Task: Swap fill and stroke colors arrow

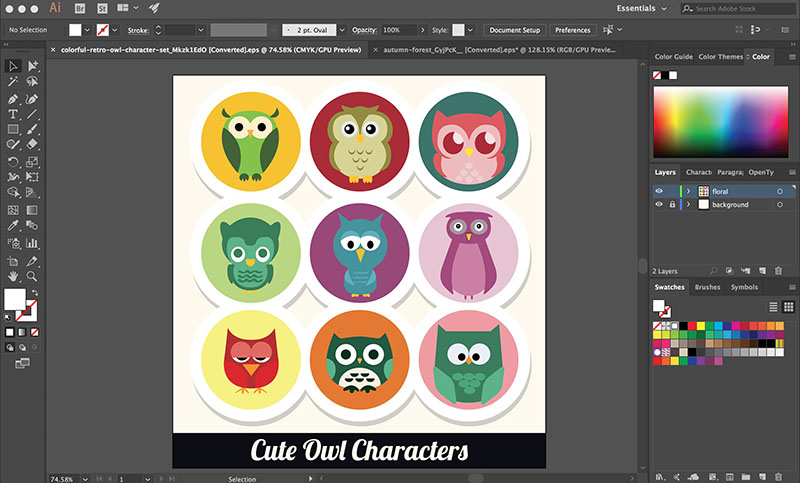Action: 35,293
